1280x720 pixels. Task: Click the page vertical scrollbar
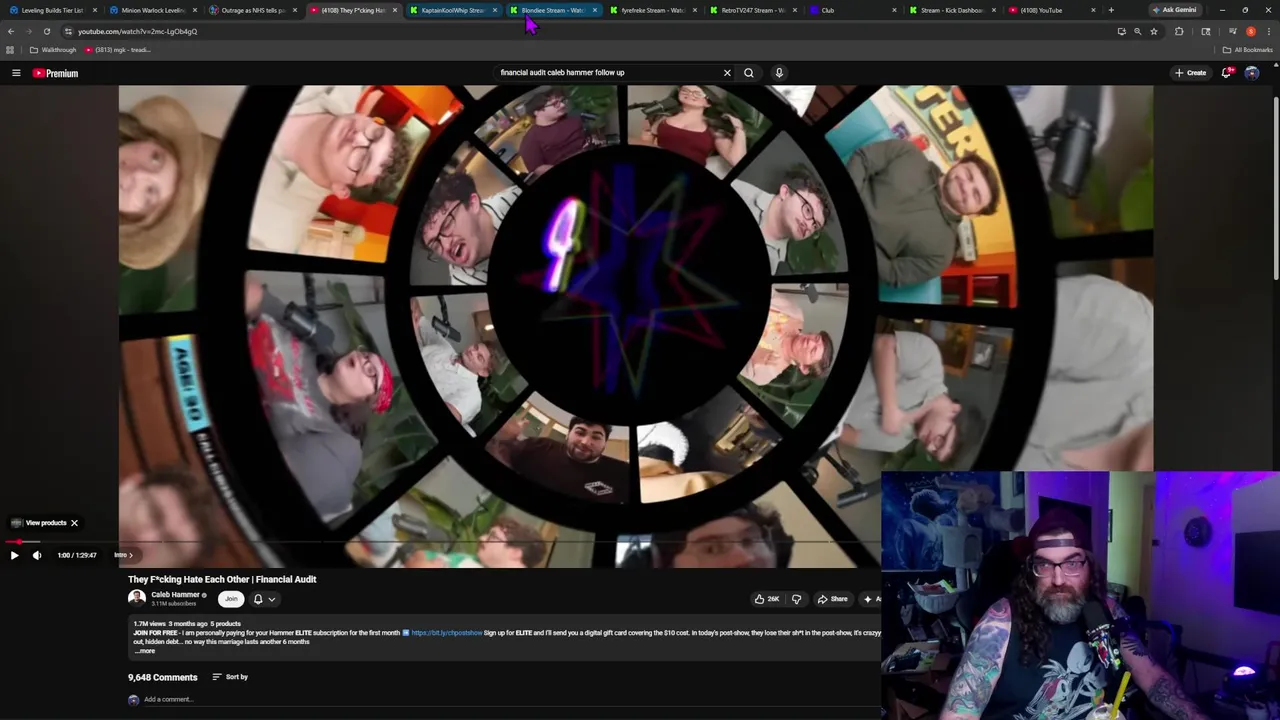1275,190
